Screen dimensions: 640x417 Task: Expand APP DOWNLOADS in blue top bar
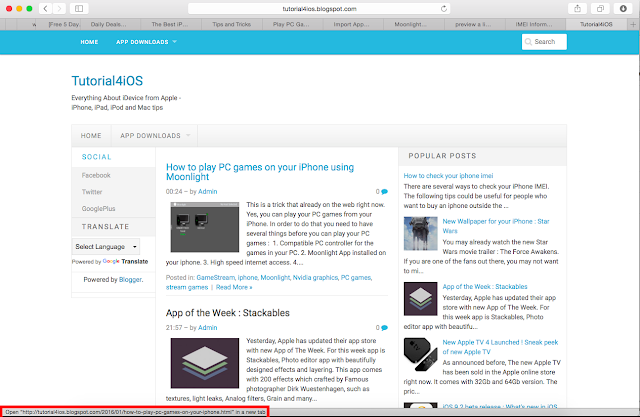pyautogui.click(x=146, y=42)
